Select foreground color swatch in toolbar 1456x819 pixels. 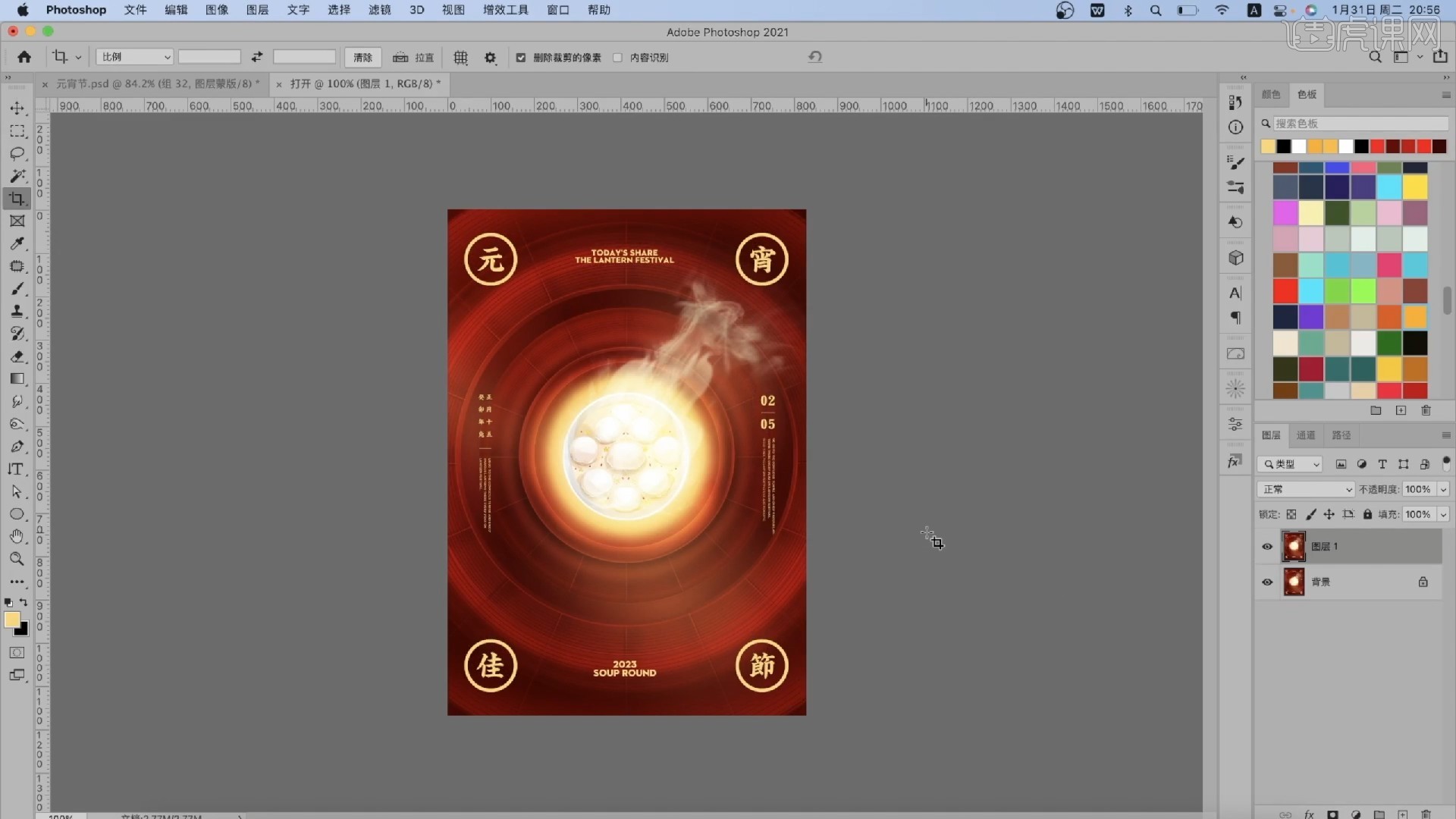pyautogui.click(x=11, y=620)
